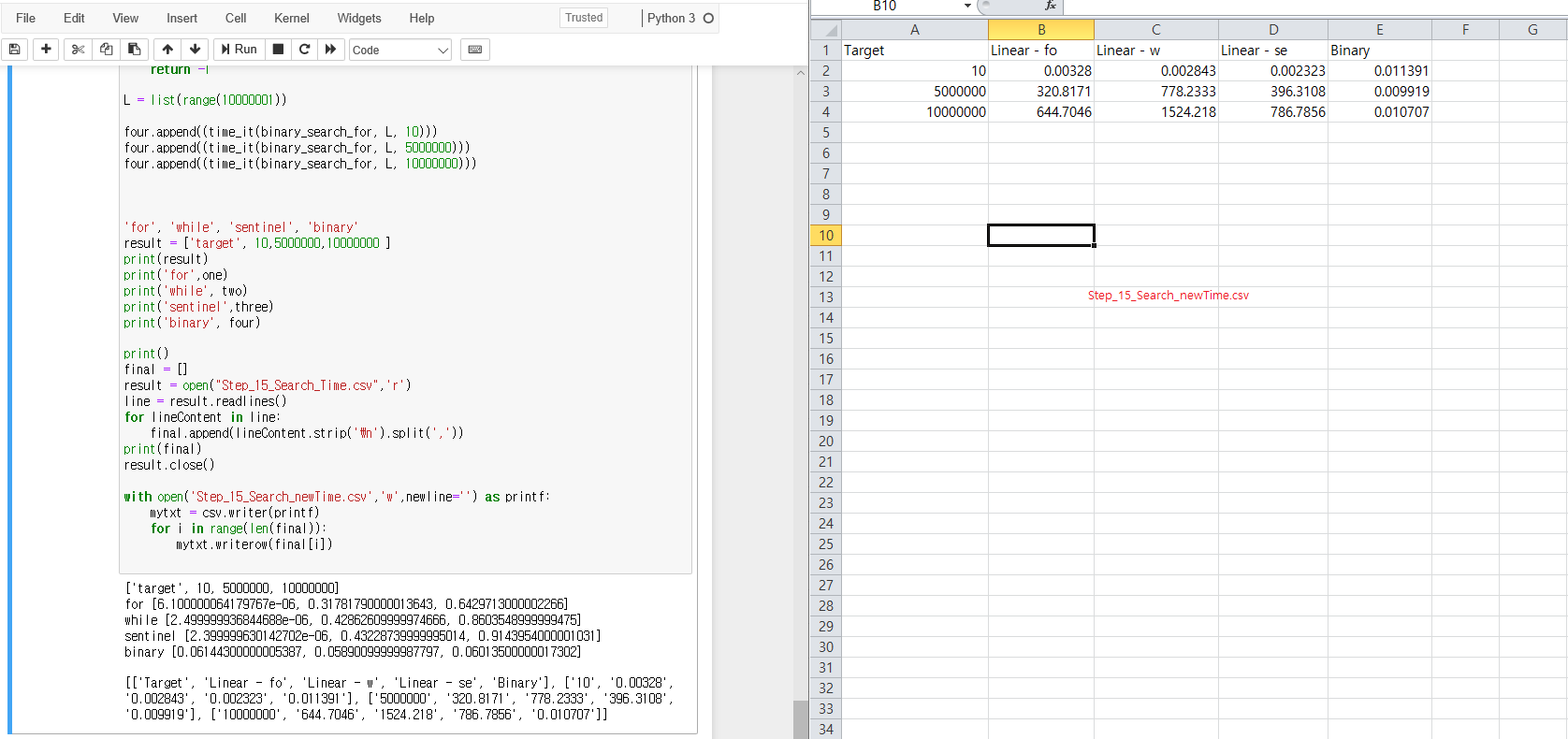Click the Python 3 kernel indicator circle

[x=708, y=18]
